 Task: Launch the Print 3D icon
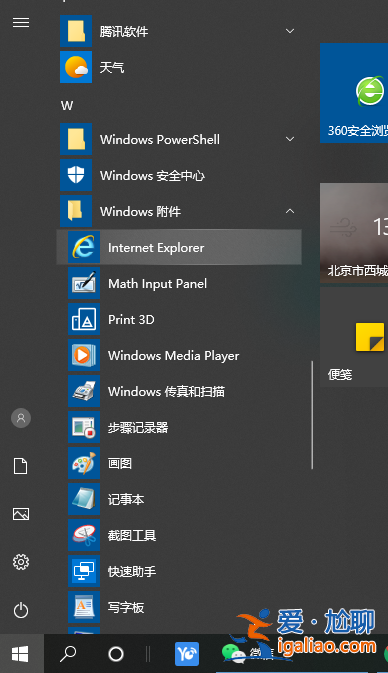click(x=84, y=319)
